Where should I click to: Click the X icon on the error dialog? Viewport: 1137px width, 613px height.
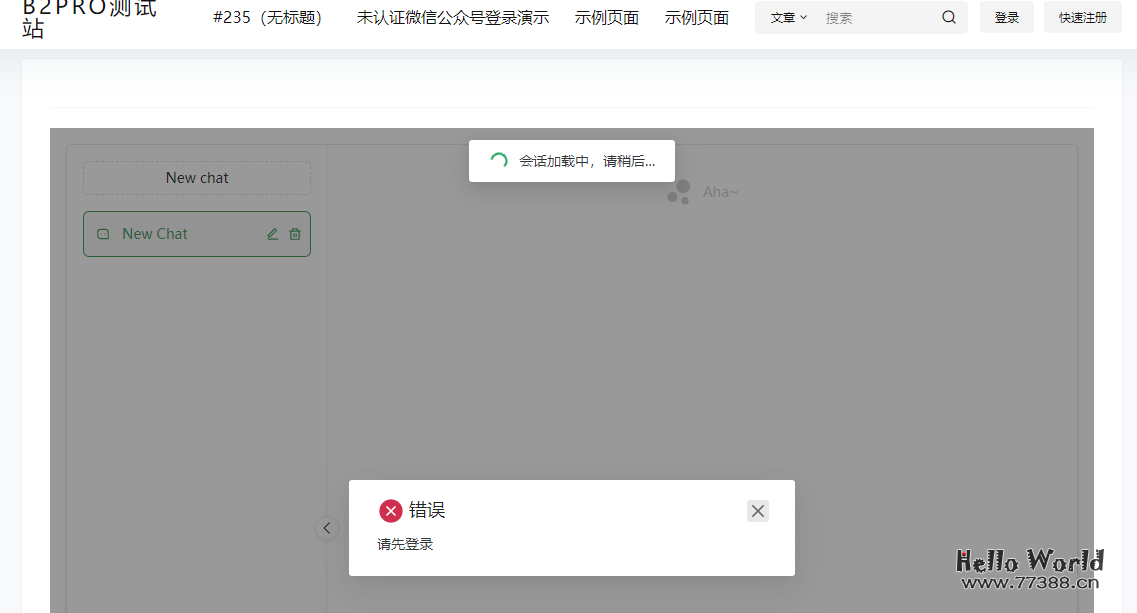point(757,510)
